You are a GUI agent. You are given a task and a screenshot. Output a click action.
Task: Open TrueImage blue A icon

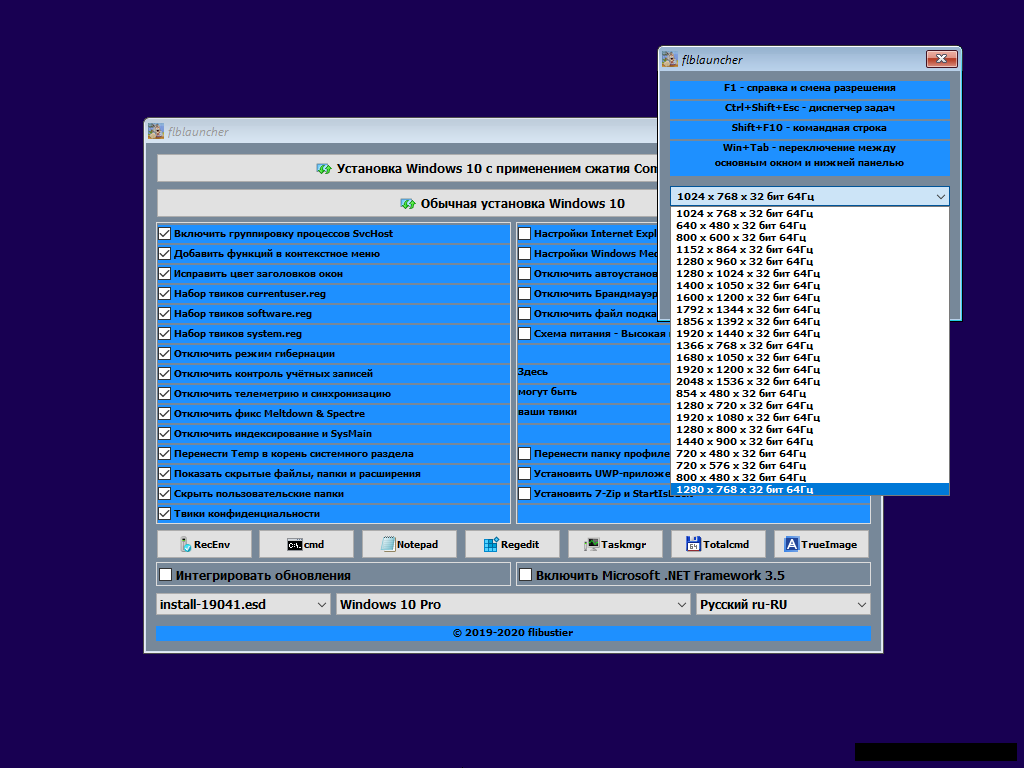click(792, 544)
